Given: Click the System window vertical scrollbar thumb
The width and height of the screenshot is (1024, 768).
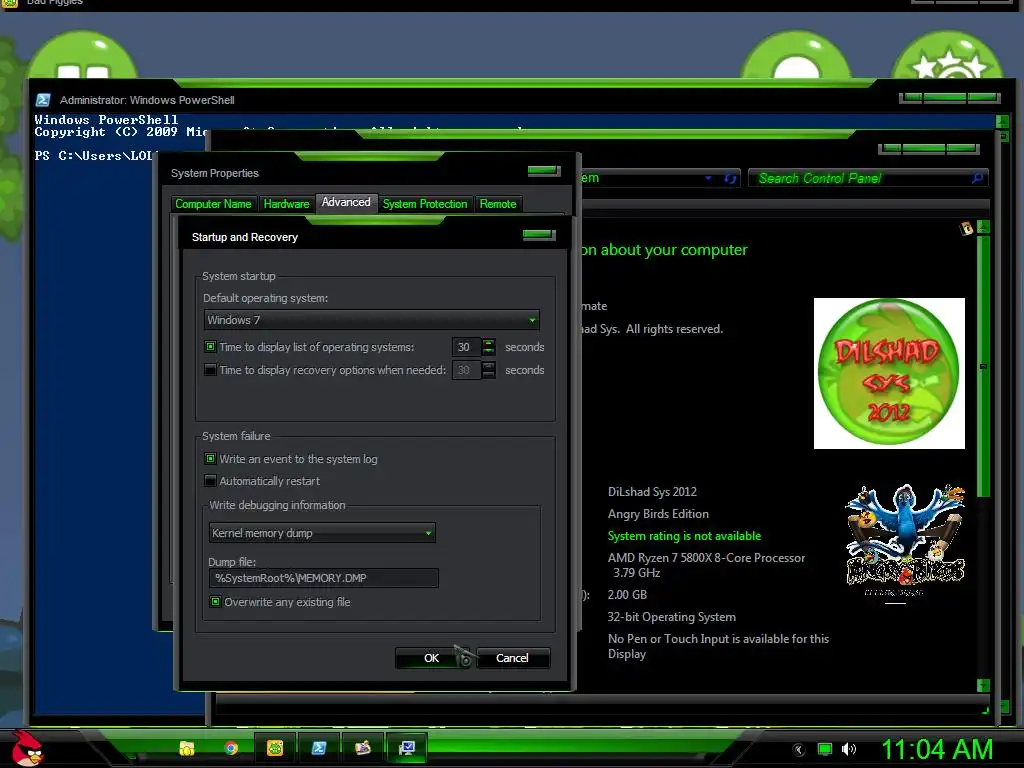Looking at the screenshot, I should coord(984,366).
